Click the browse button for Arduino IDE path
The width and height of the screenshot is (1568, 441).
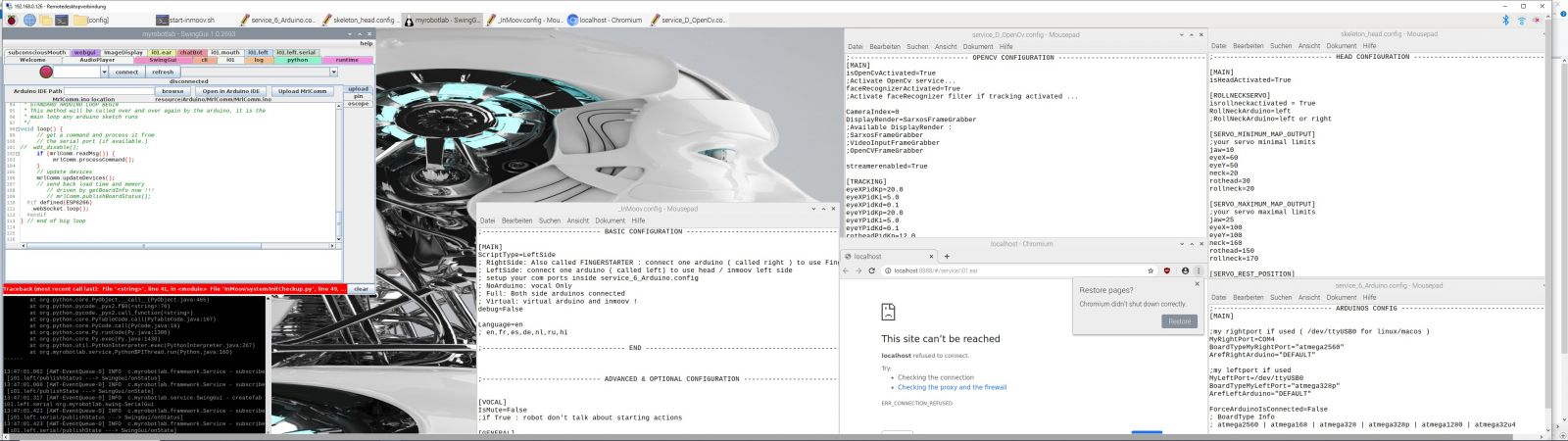click(172, 91)
